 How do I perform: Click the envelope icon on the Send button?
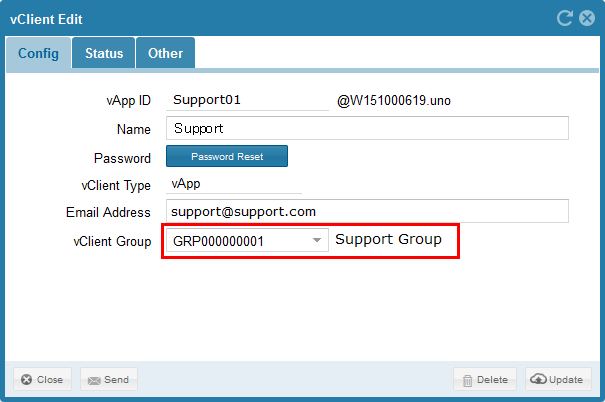94,380
